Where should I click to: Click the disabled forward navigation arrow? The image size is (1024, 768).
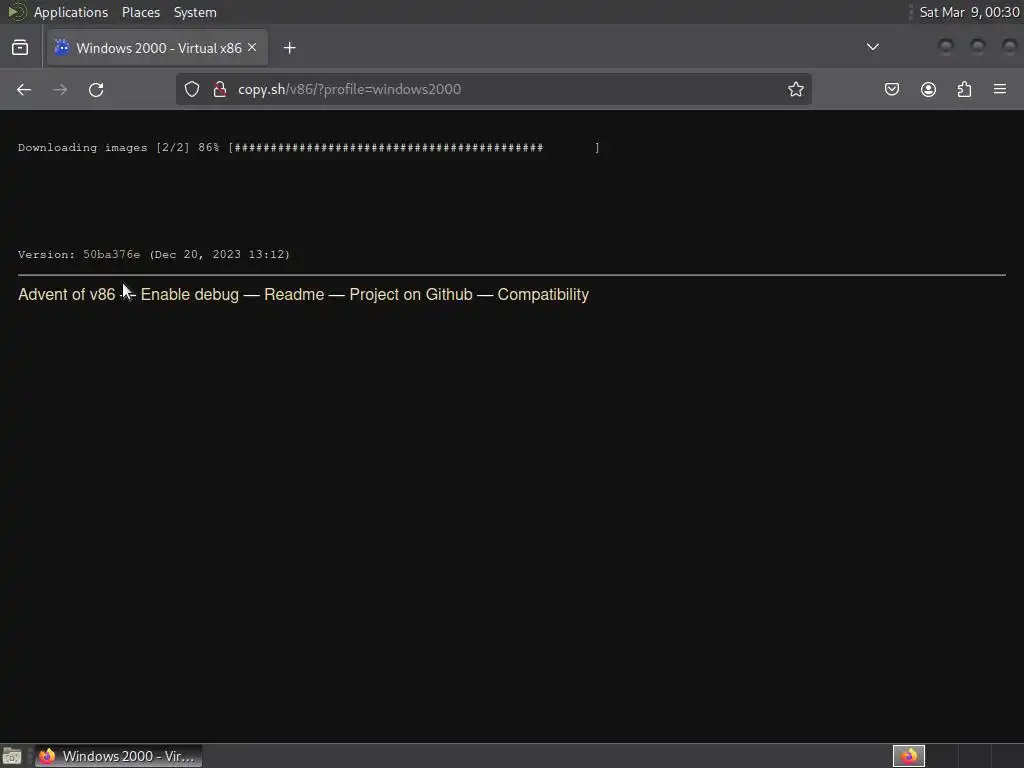click(60, 89)
